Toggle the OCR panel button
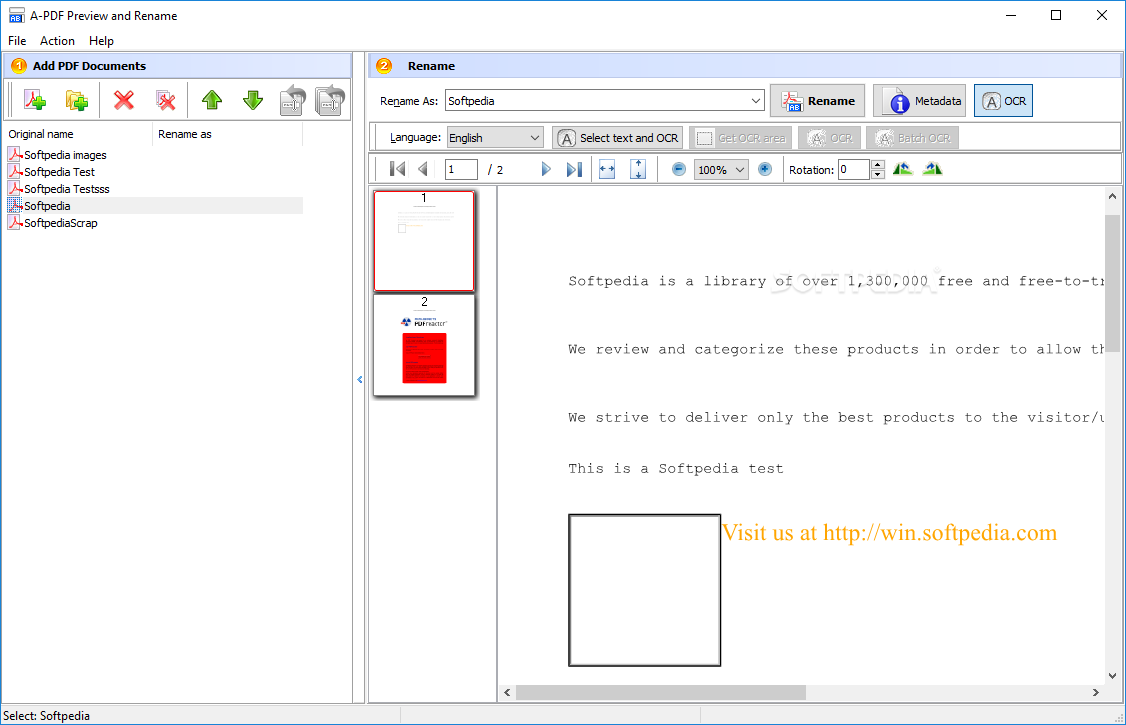This screenshot has height=725, width=1126. point(1003,100)
